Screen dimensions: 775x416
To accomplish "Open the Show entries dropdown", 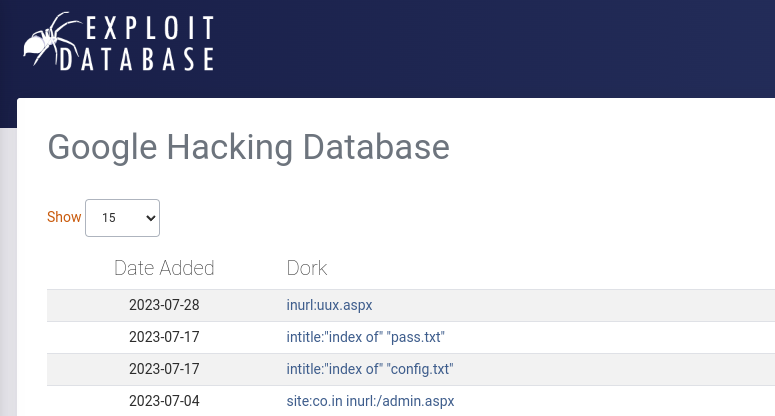I will (x=122, y=217).
